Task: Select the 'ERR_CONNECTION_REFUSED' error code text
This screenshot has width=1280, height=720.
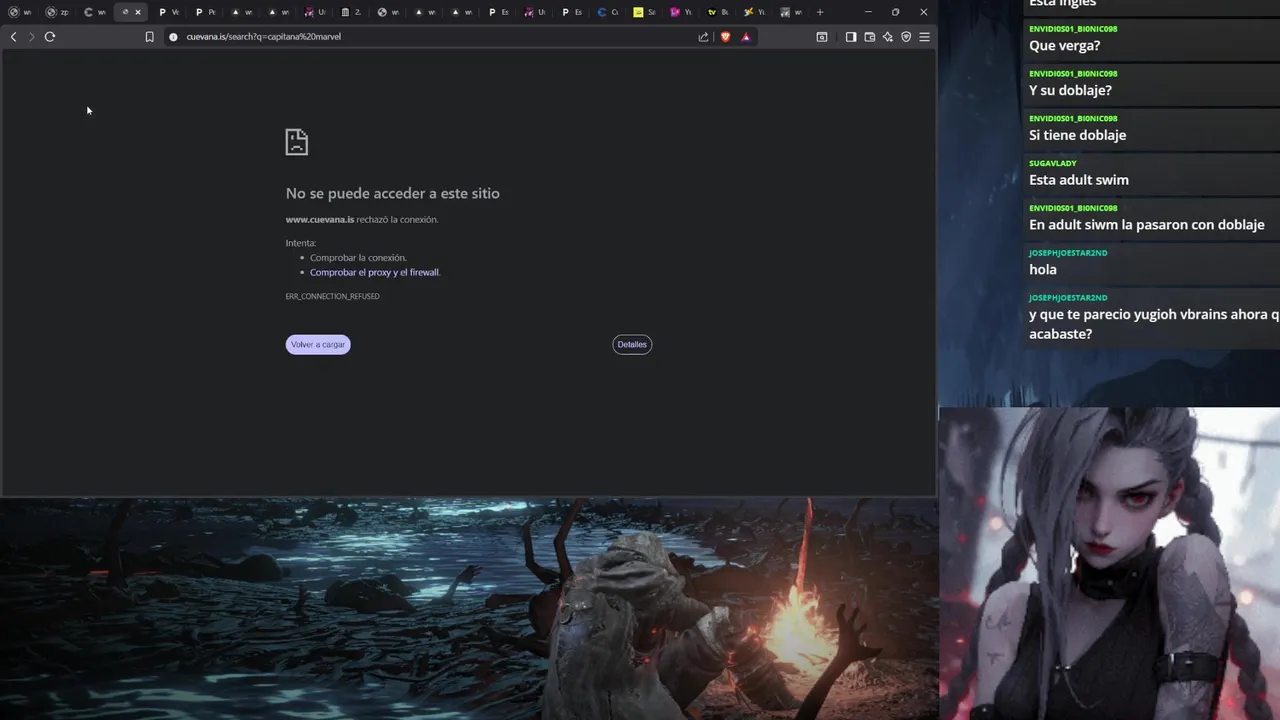Action: [333, 296]
